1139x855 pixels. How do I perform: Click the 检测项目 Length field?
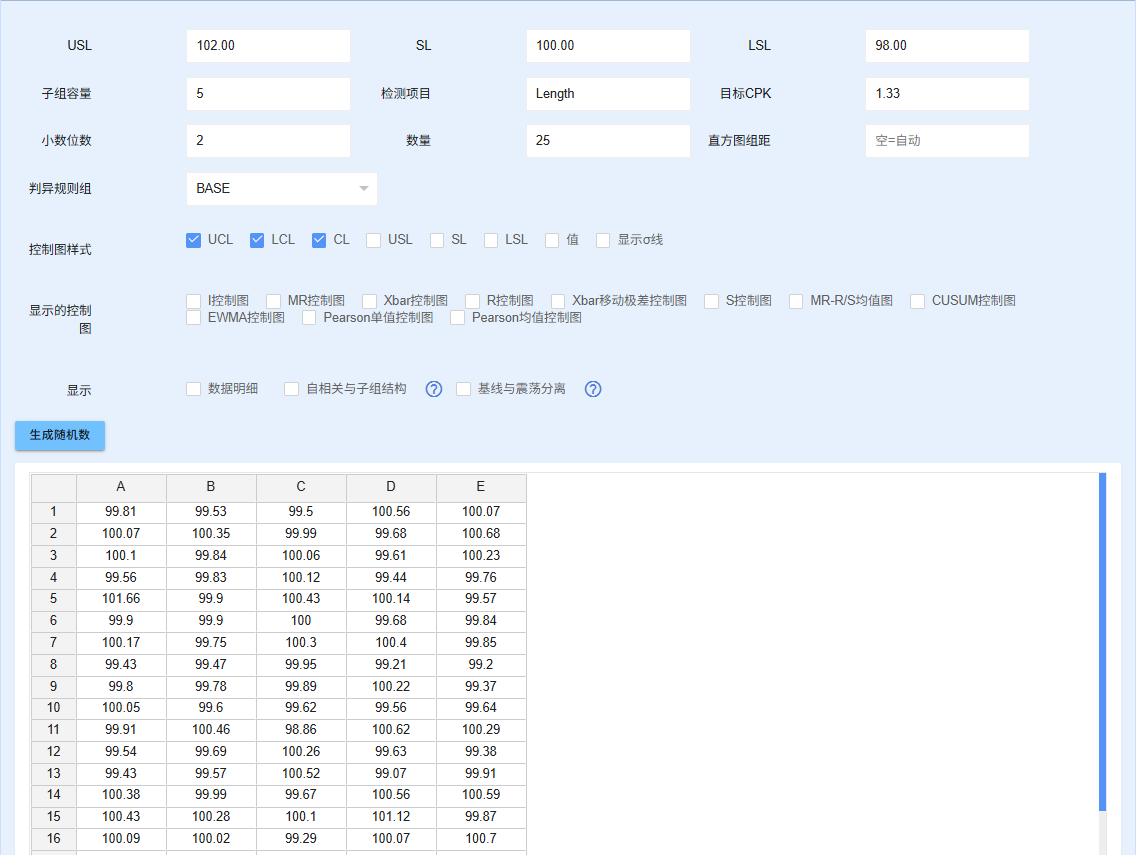tap(608, 94)
